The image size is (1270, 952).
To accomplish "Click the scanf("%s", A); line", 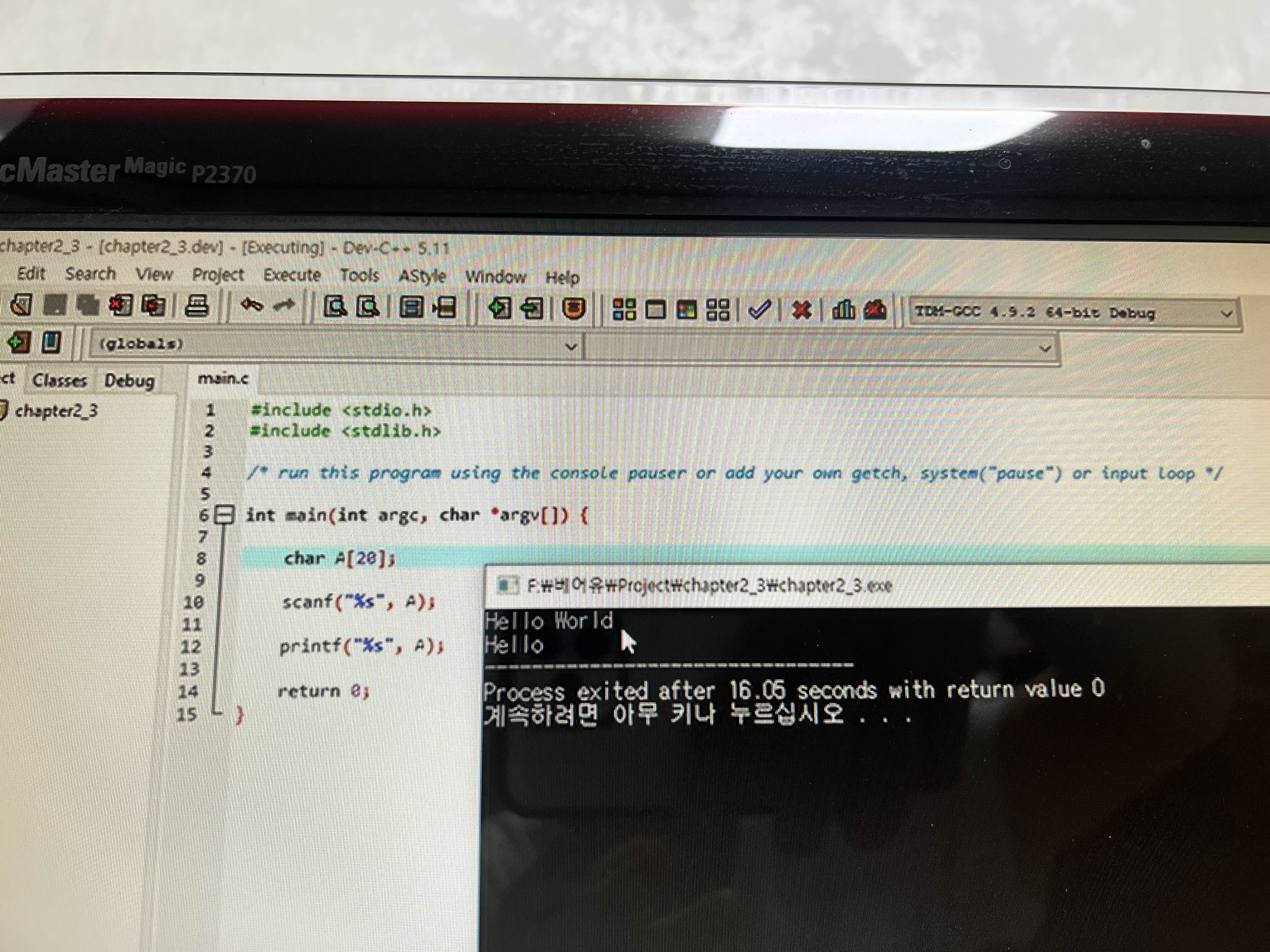I will coord(359,602).
